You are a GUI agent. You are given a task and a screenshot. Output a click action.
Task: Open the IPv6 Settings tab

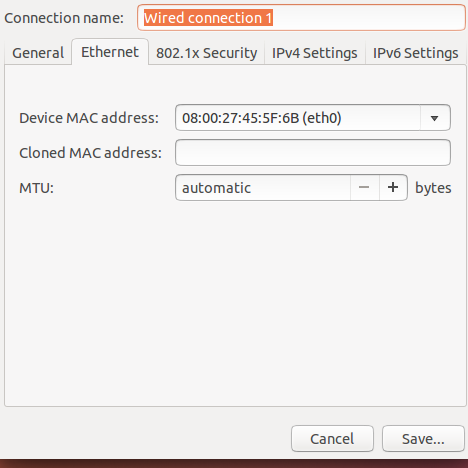(415, 53)
